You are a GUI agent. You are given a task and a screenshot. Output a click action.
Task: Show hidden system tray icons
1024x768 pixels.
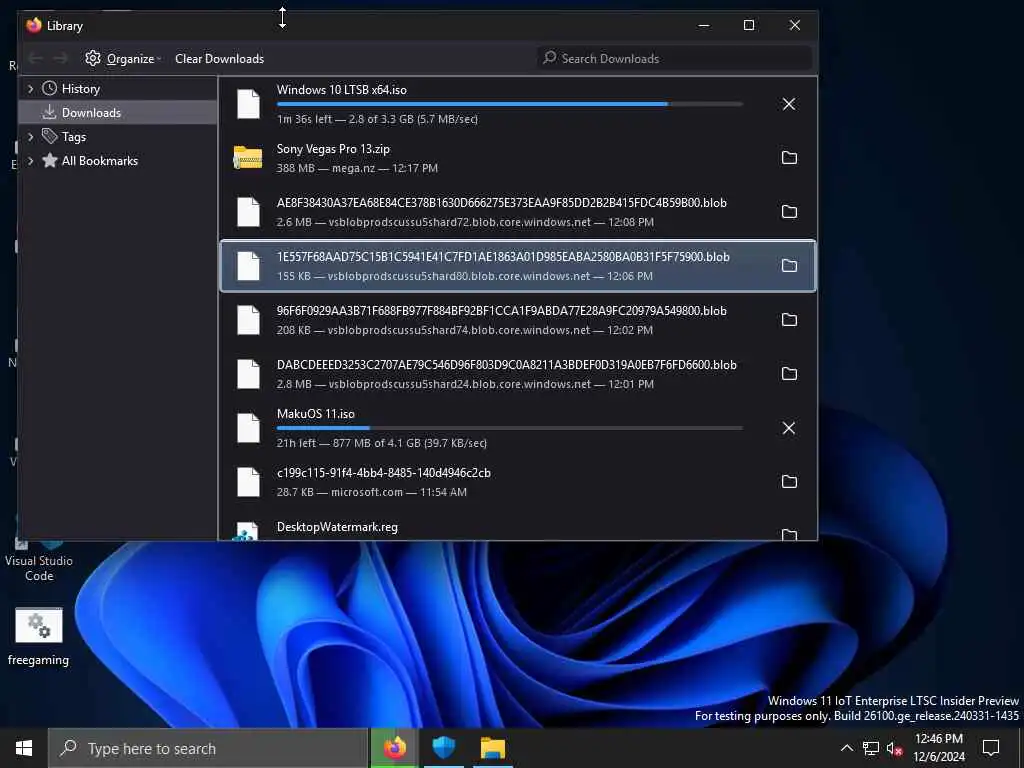(847, 748)
